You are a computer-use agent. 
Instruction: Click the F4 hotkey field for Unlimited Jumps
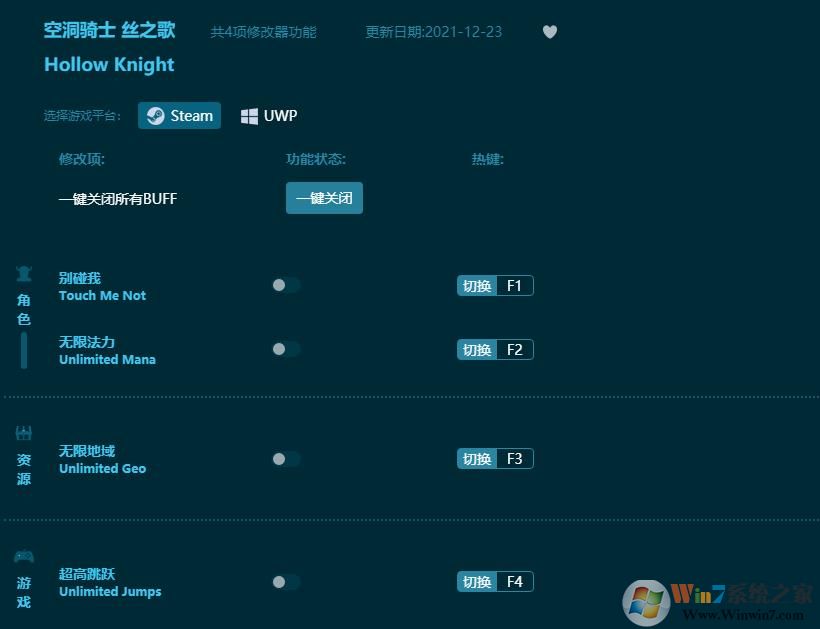[514, 581]
